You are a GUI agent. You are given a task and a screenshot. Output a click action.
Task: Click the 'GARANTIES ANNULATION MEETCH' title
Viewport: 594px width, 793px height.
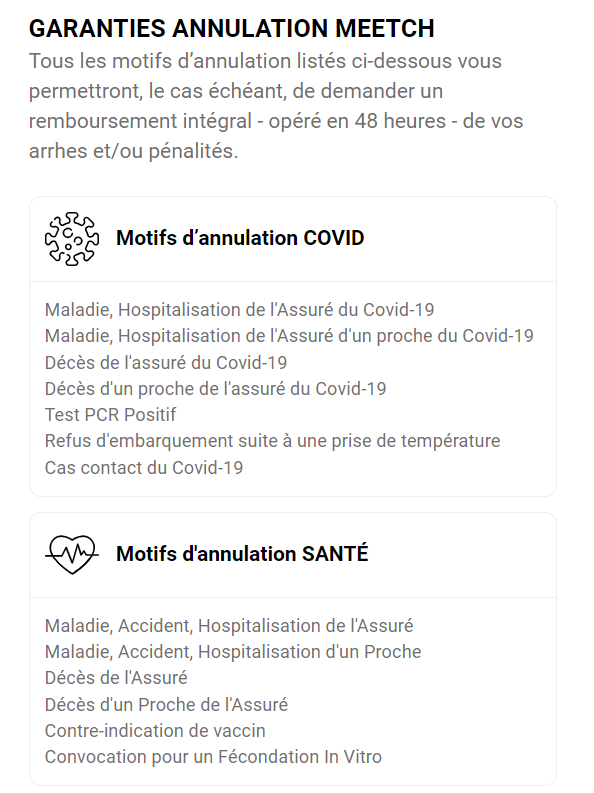232,28
